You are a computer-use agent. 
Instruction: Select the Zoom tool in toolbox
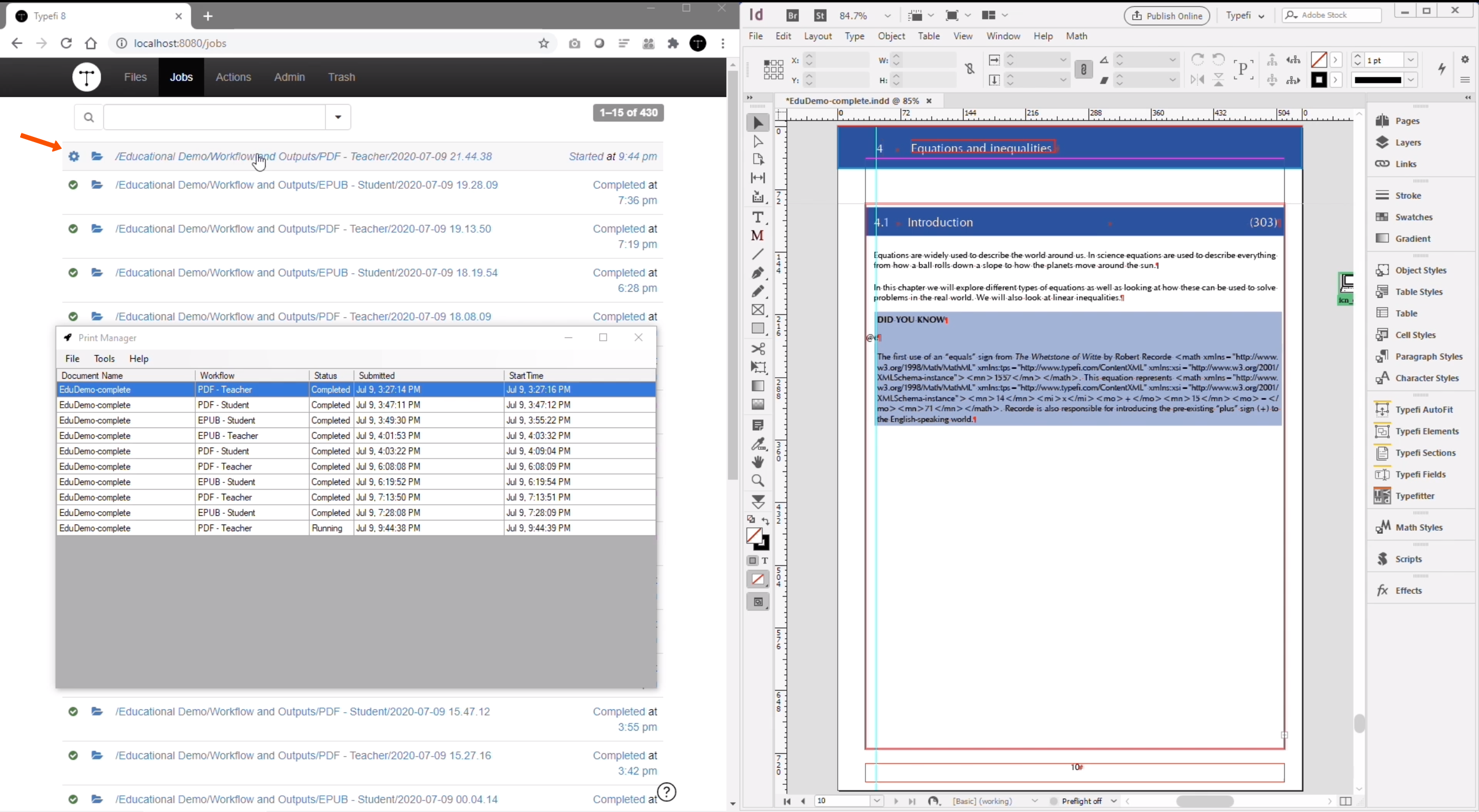point(757,481)
